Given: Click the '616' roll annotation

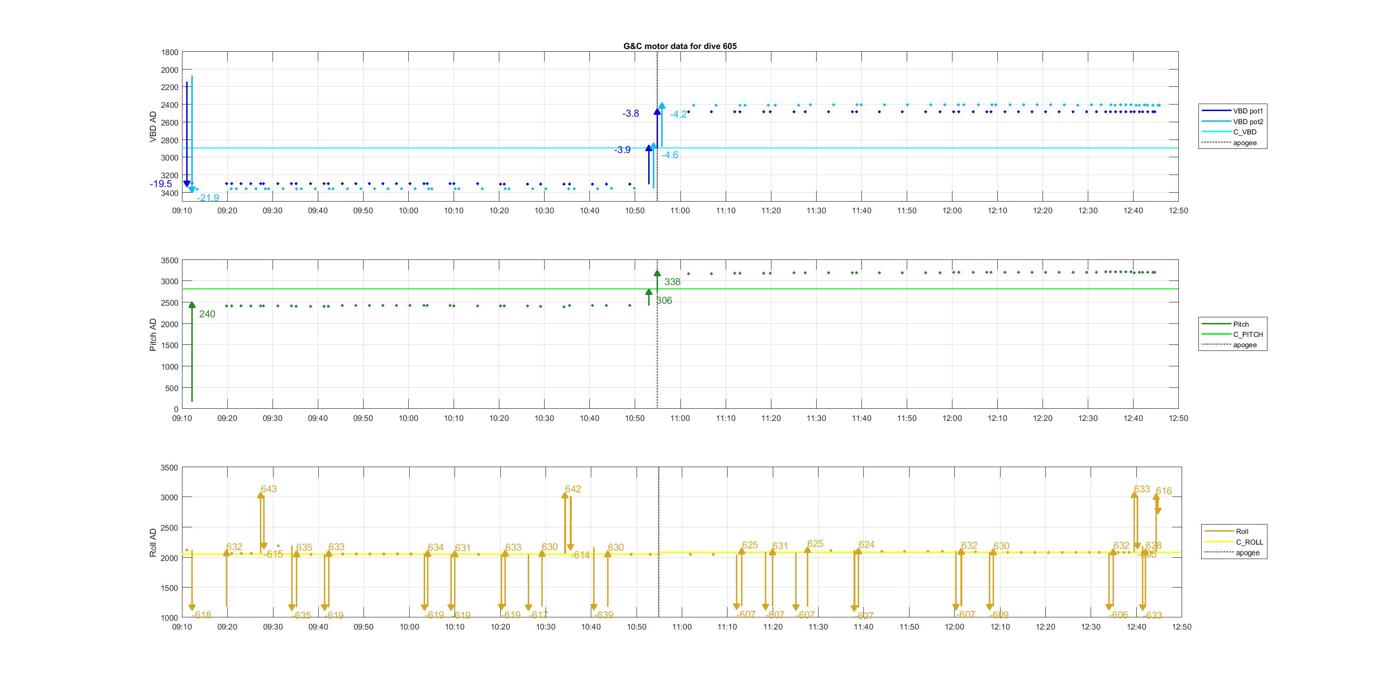Looking at the screenshot, I should 1164,492.
